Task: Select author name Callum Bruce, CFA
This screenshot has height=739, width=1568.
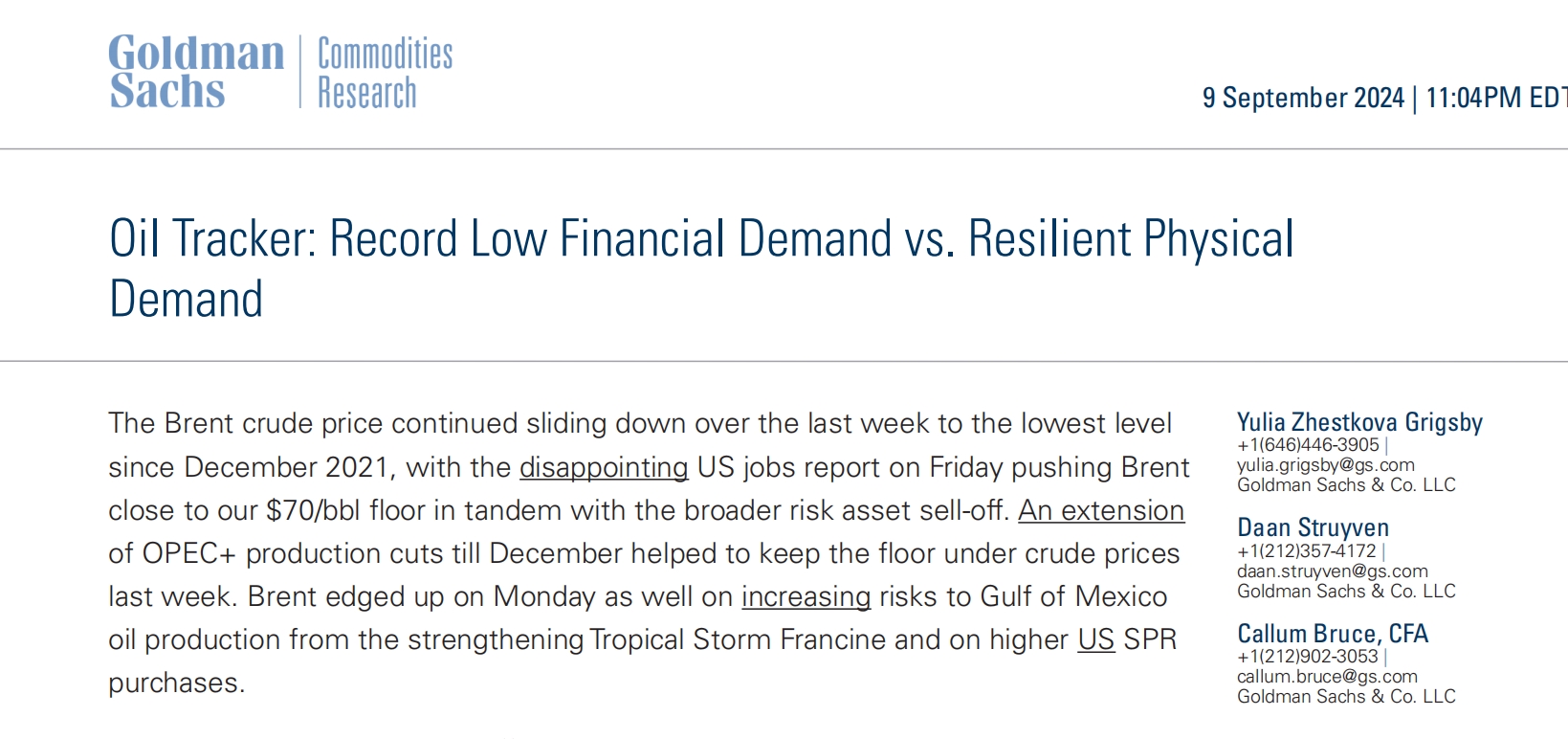Action: click(x=1332, y=634)
